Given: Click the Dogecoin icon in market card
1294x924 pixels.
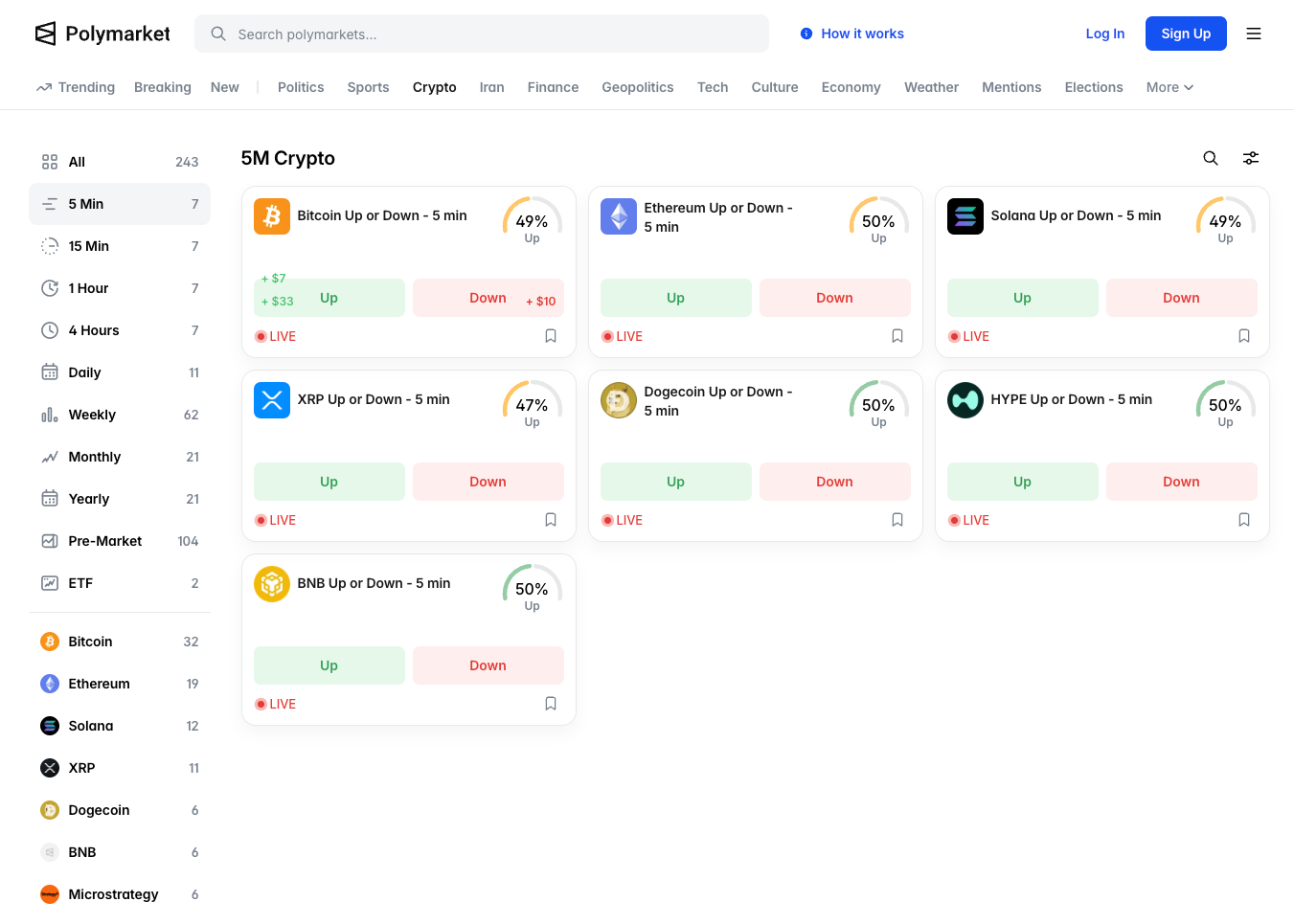Looking at the screenshot, I should click(x=619, y=400).
